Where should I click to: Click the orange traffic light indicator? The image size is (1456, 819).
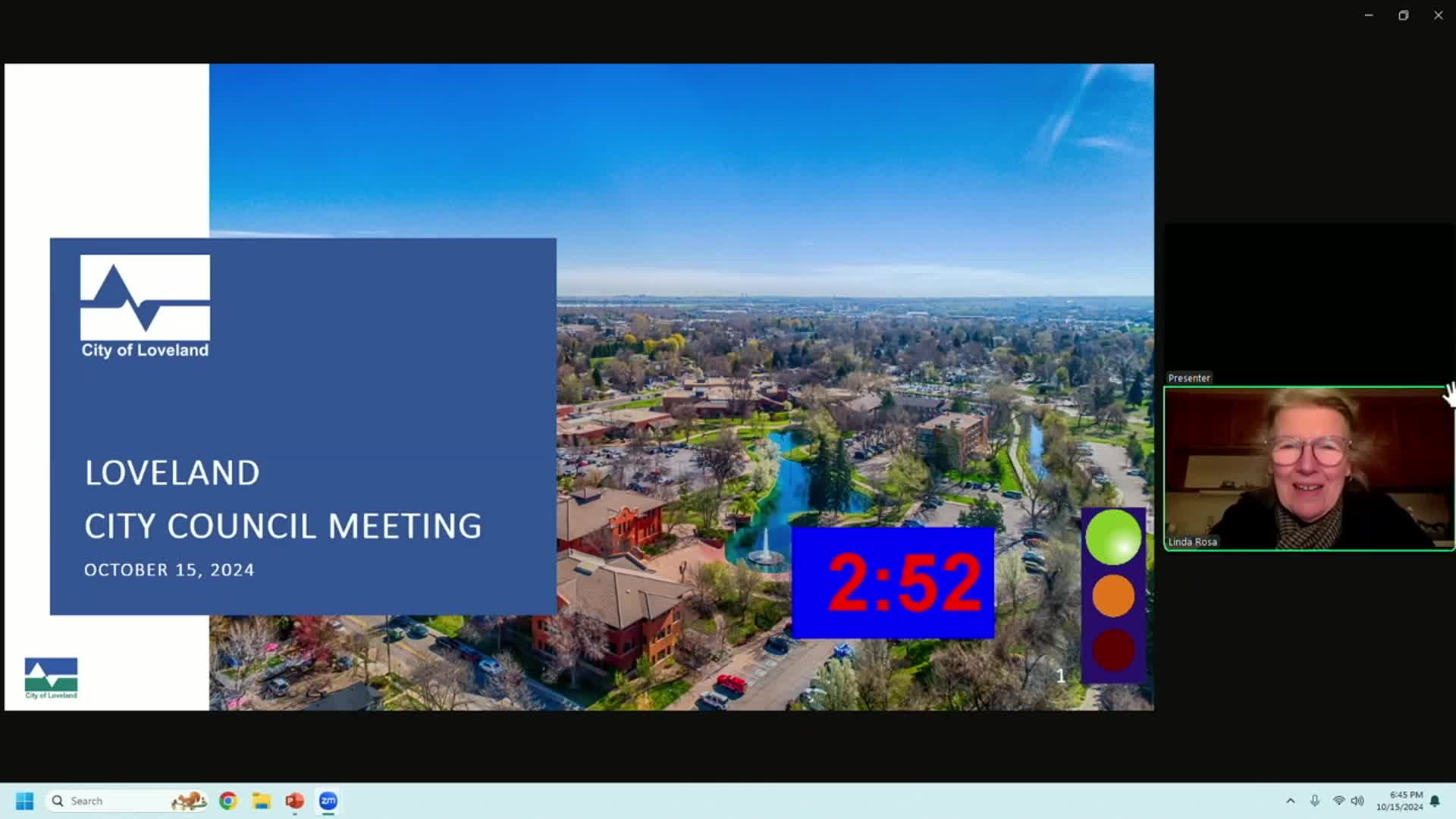click(1113, 595)
